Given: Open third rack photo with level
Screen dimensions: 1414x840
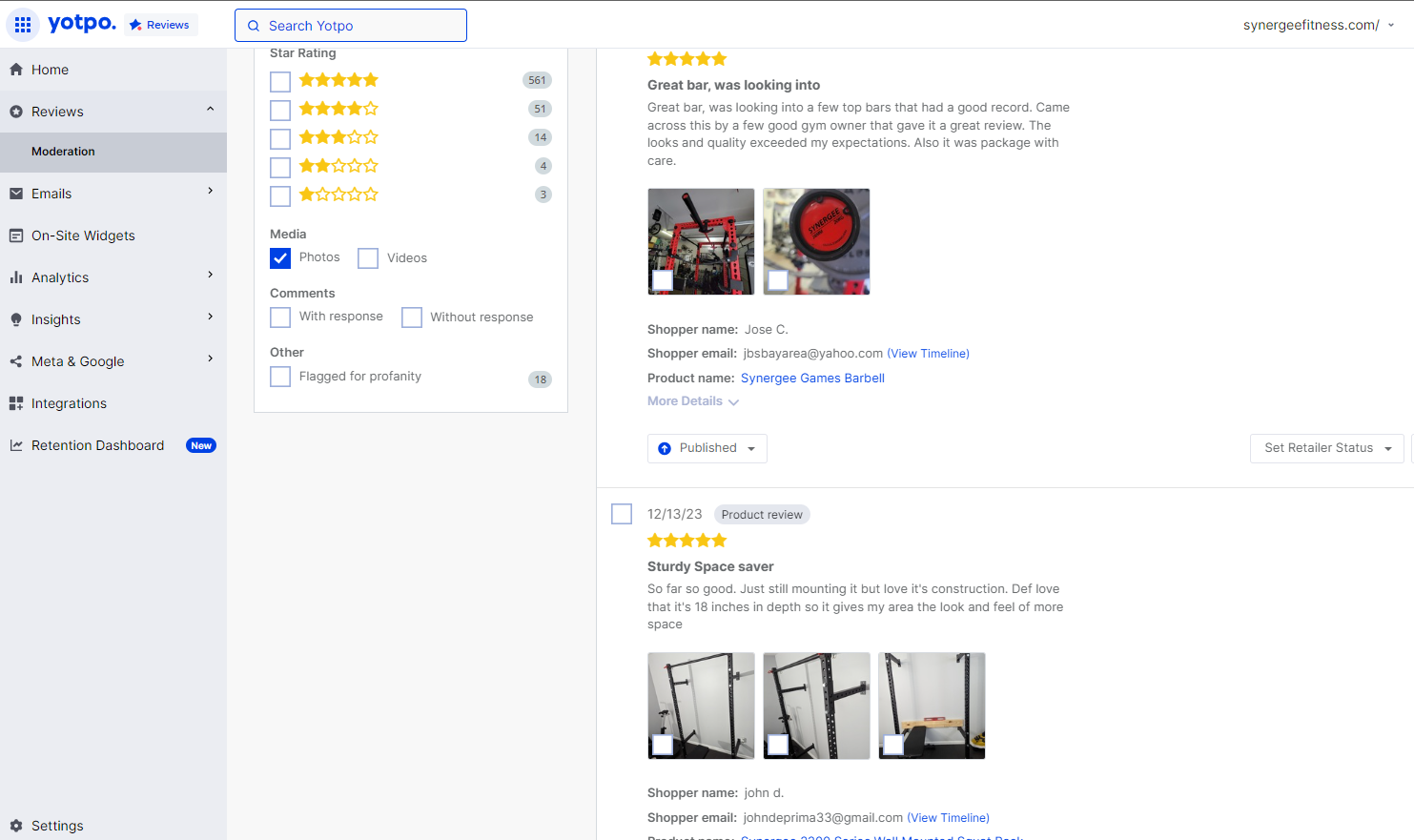Looking at the screenshot, I should pyautogui.click(x=932, y=706).
